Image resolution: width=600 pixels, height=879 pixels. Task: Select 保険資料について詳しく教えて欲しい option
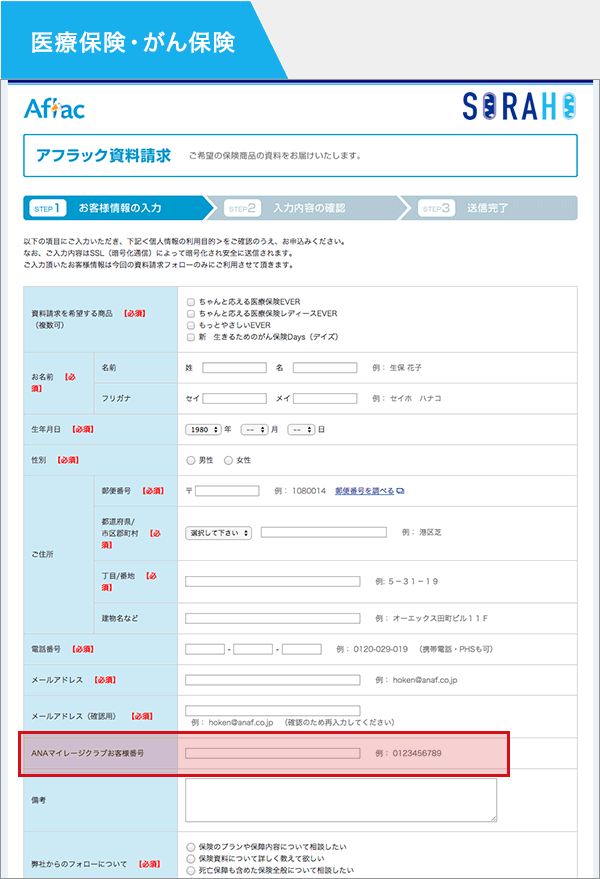[191, 859]
